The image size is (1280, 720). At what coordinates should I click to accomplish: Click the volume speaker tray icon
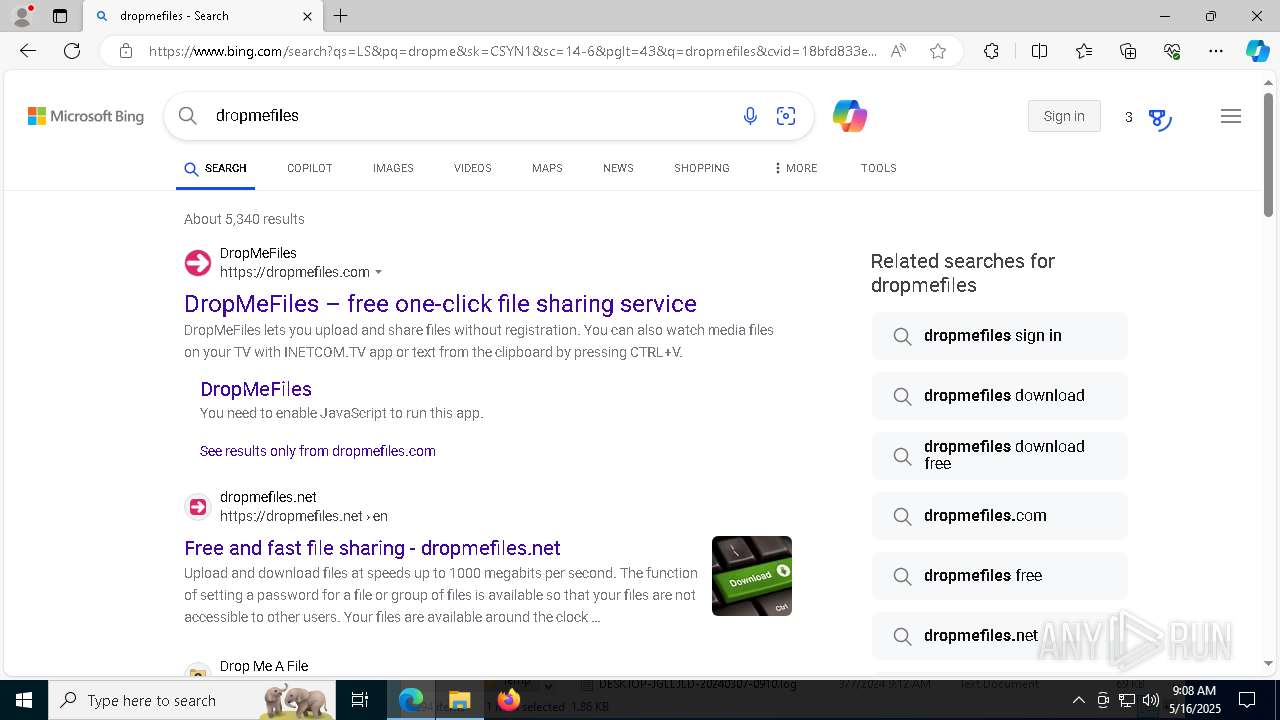pyautogui.click(x=1151, y=700)
